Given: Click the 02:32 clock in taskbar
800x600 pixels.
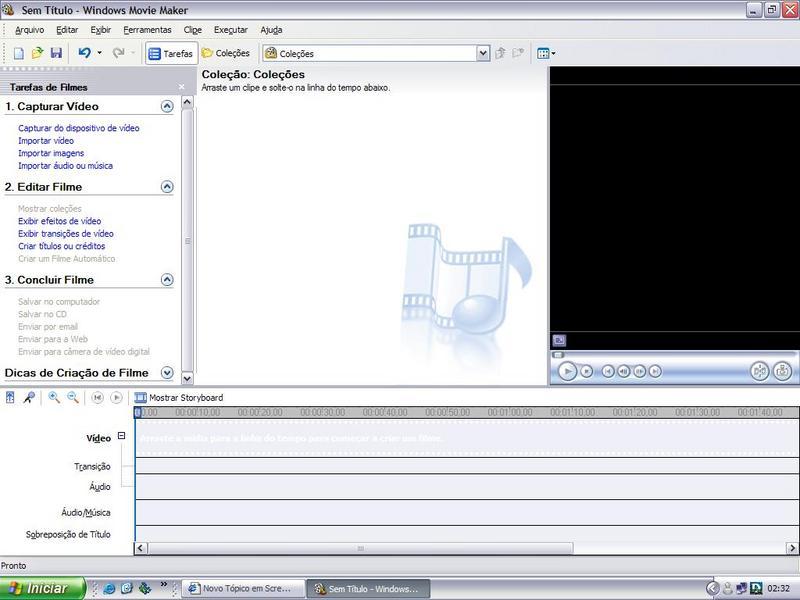Looking at the screenshot, I should [x=779, y=589].
